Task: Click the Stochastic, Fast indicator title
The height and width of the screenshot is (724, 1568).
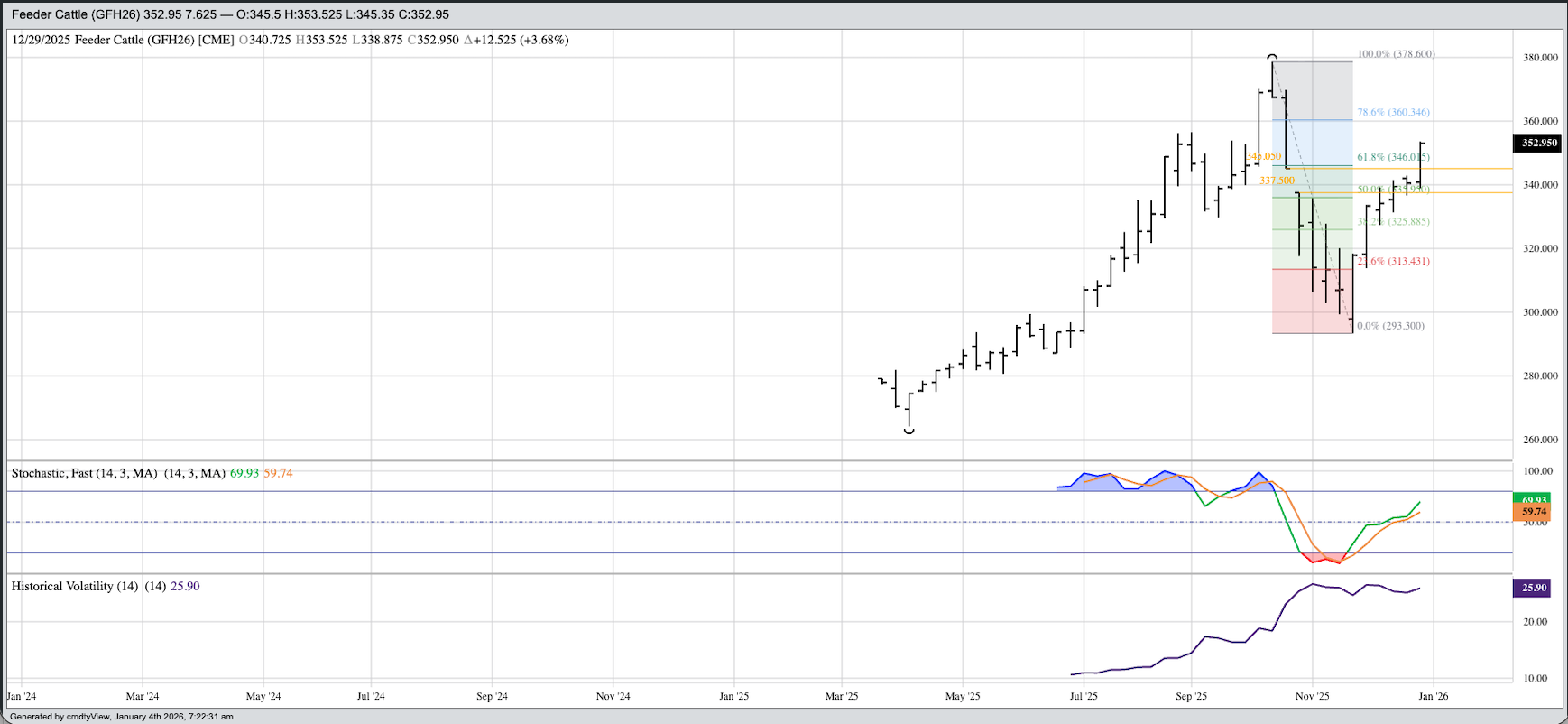Action: [x=84, y=473]
